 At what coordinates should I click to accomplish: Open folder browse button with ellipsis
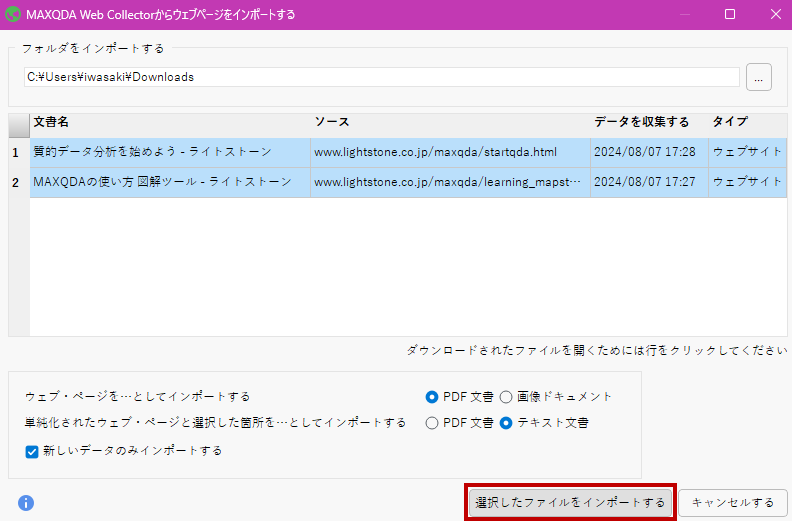point(759,77)
